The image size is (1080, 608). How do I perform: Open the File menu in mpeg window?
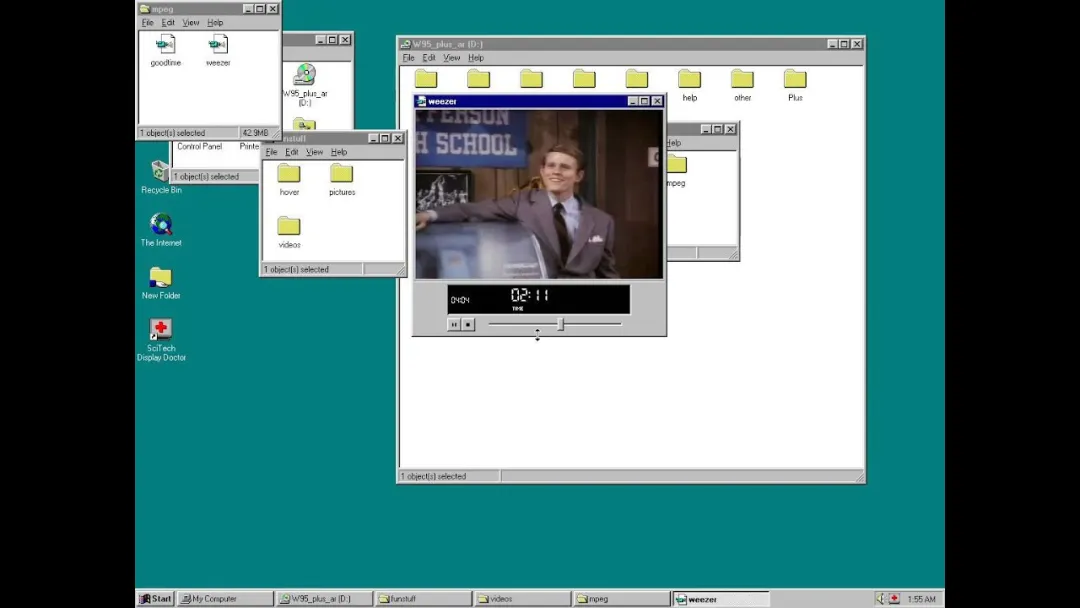click(x=147, y=23)
